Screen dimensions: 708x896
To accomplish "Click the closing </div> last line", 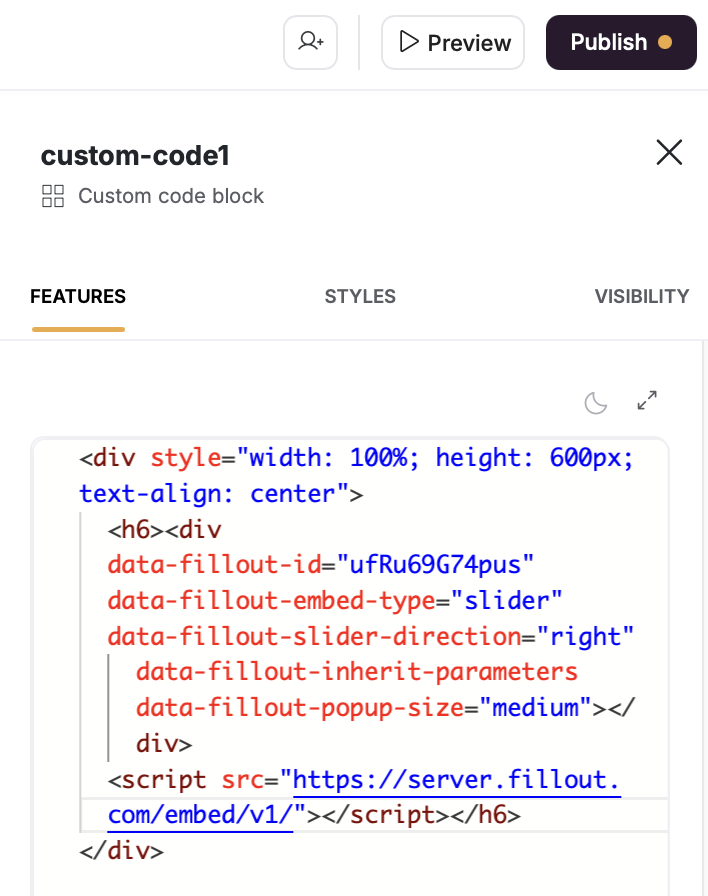I will (x=121, y=851).
